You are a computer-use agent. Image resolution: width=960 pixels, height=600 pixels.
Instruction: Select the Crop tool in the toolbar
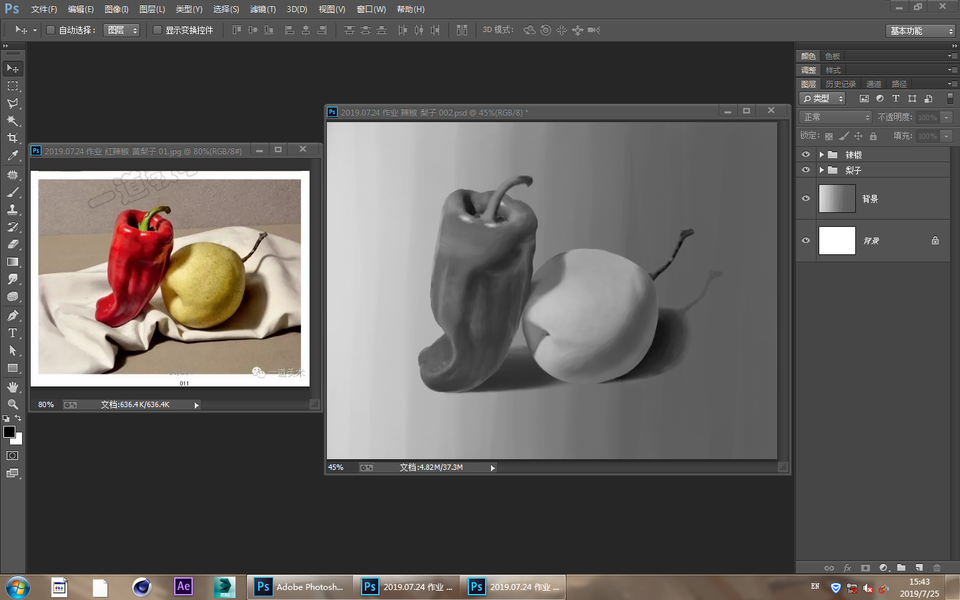(13, 138)
